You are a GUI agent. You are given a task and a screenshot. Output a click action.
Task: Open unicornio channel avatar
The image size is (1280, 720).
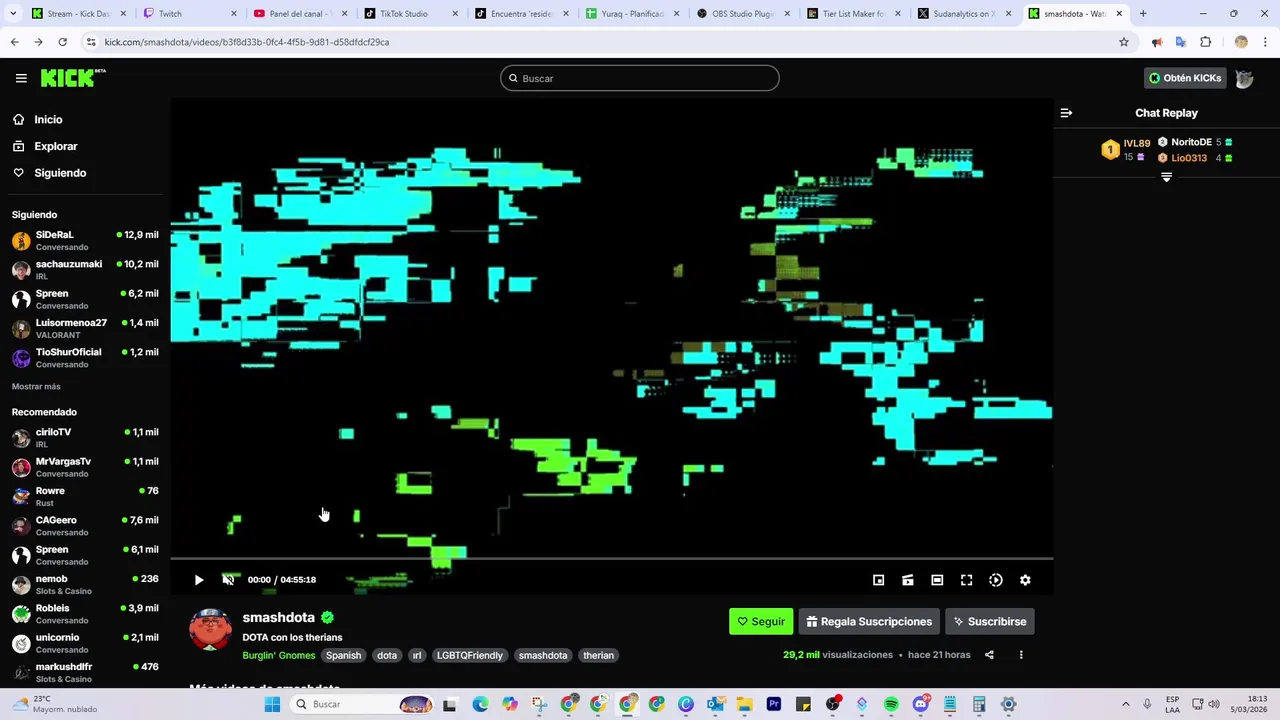point(21,643)
